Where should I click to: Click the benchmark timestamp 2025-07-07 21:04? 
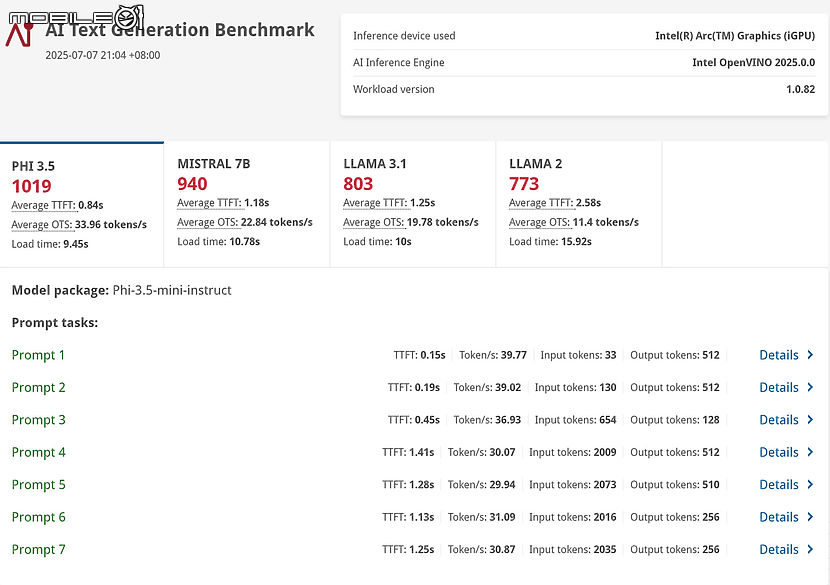click(x=103, y=55)
